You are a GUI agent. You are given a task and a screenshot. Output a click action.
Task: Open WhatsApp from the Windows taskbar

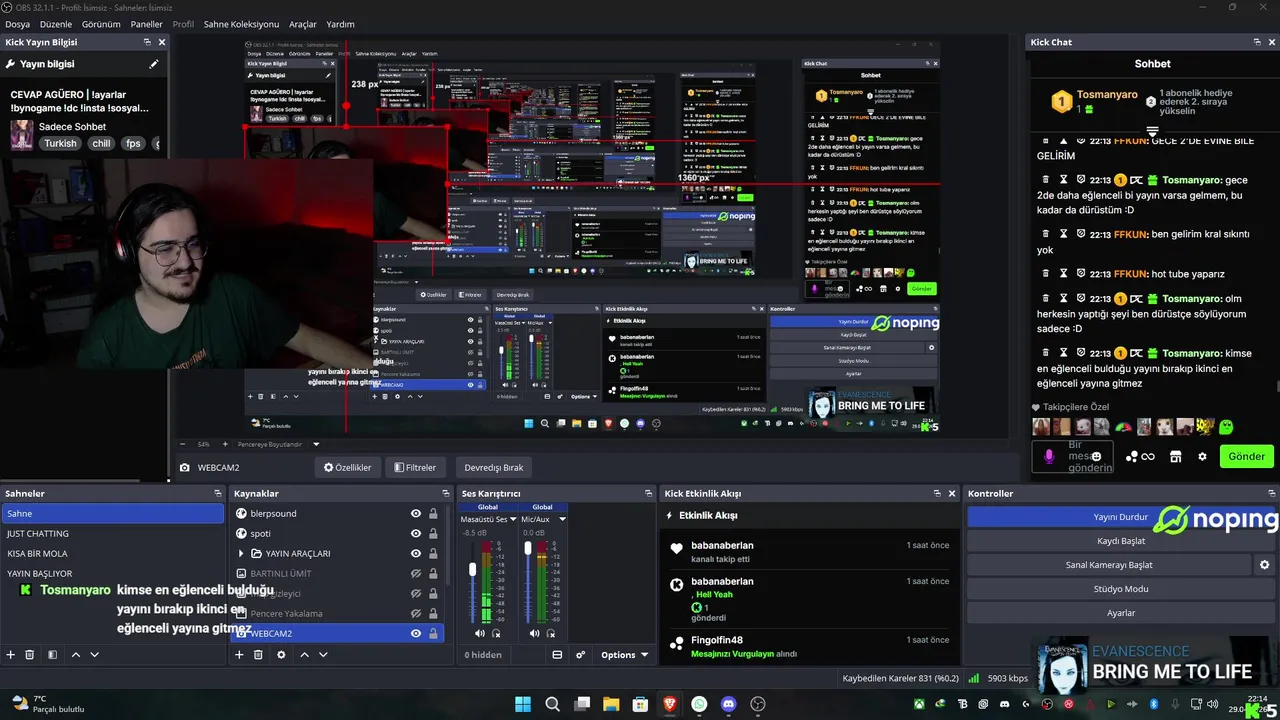click(x=699, y=704)
